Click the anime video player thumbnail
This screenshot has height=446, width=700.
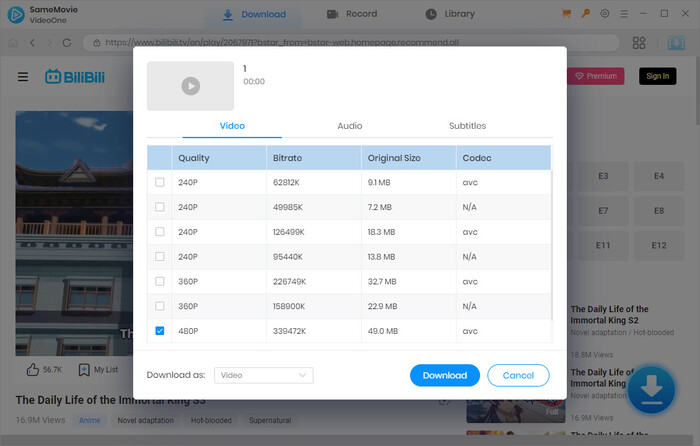(x=74, y=233)
